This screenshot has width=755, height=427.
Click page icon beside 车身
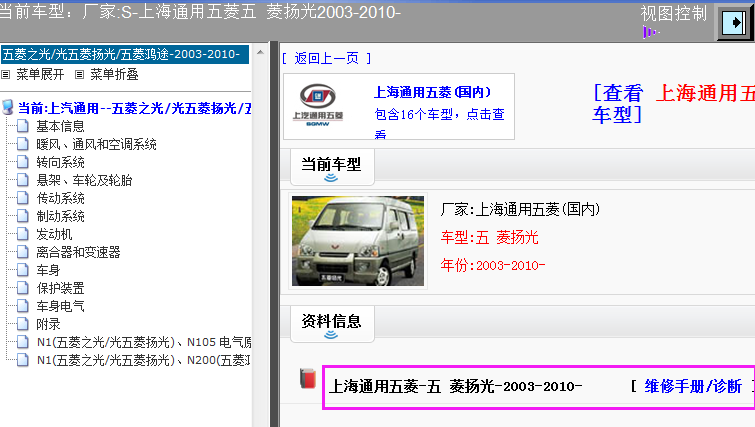23,270
